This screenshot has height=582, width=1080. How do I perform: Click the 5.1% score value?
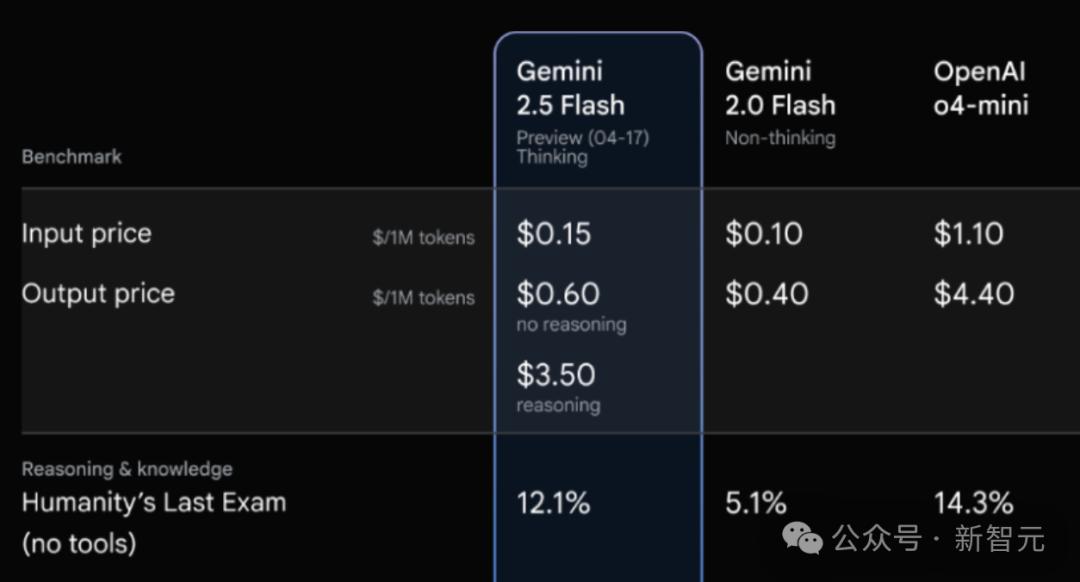[x=756, y=503]
